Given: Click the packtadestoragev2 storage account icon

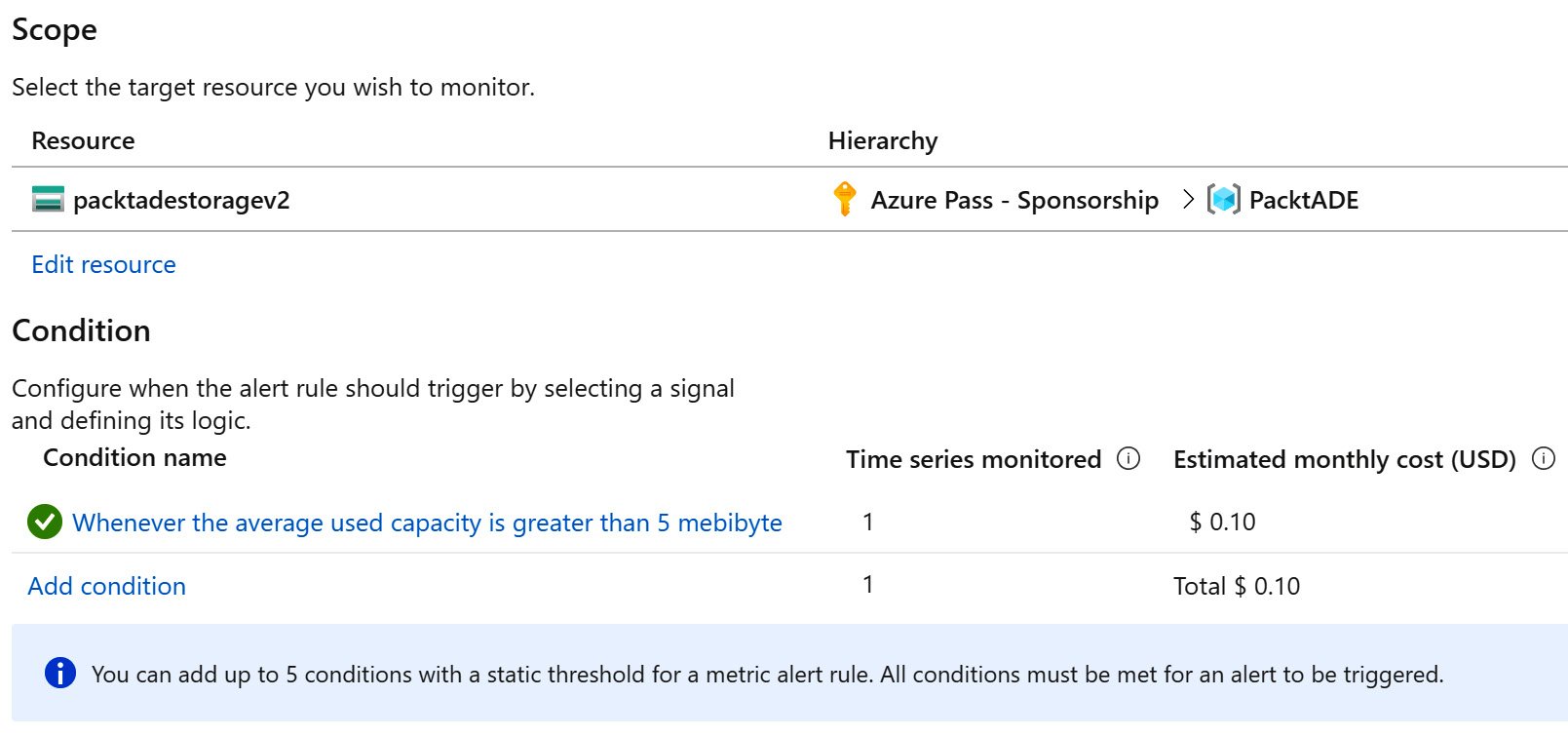Looking at the screenshot, I should [x=48, y=200].
